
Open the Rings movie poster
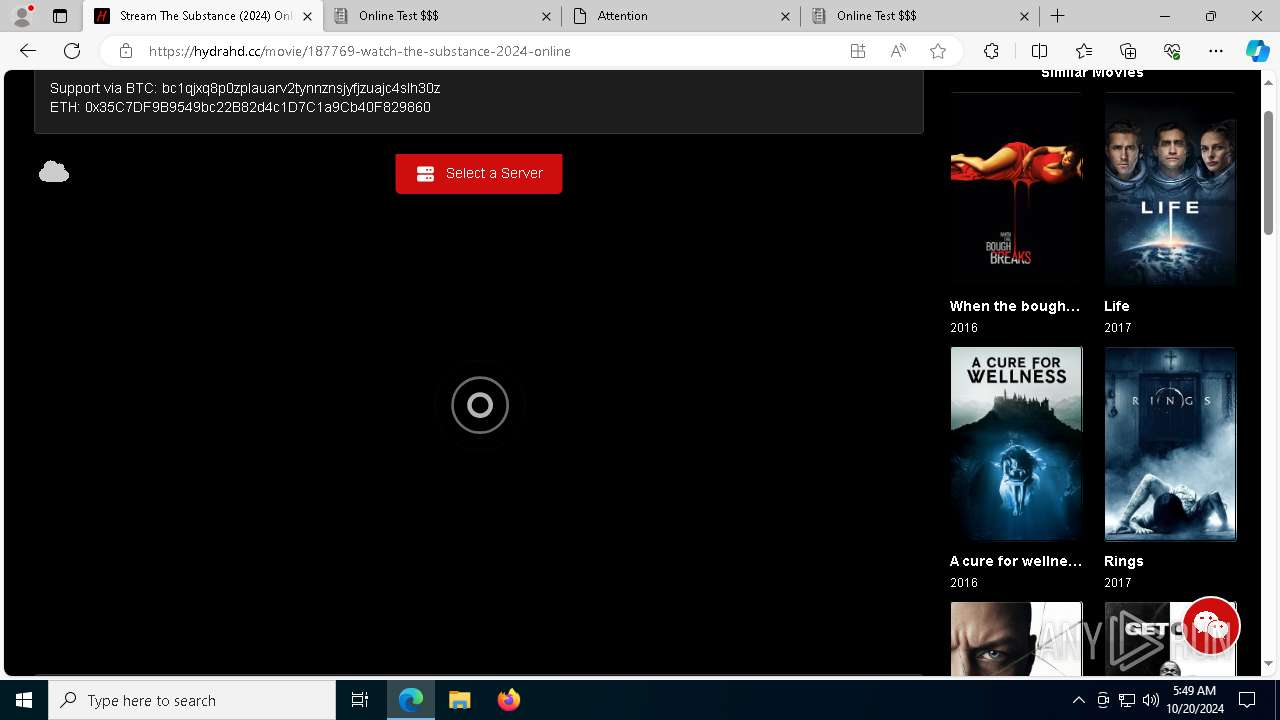(x=1170, y=444)
